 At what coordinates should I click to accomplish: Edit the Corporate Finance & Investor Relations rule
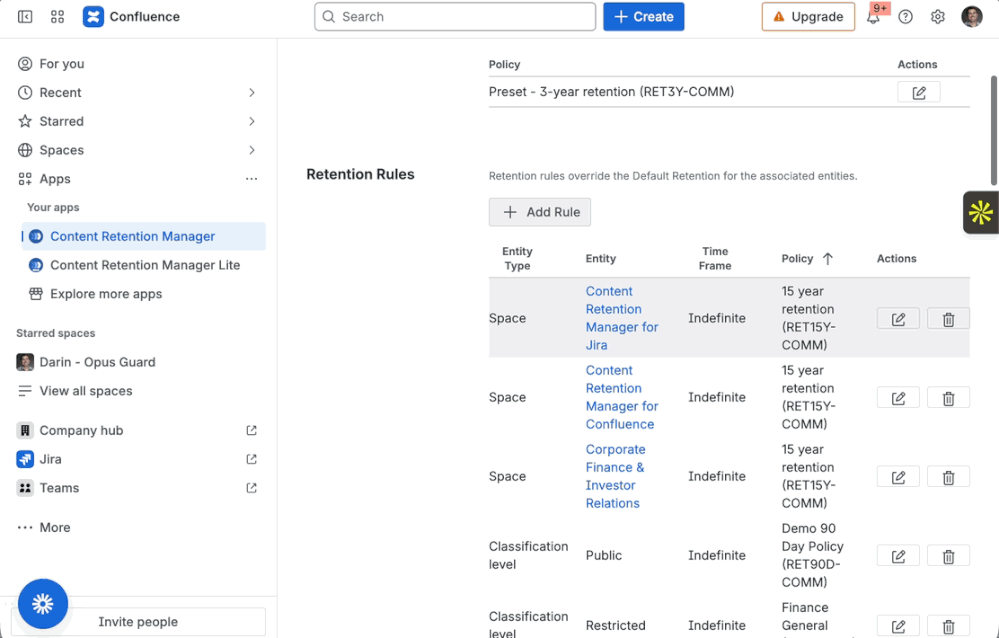point(898,477)
